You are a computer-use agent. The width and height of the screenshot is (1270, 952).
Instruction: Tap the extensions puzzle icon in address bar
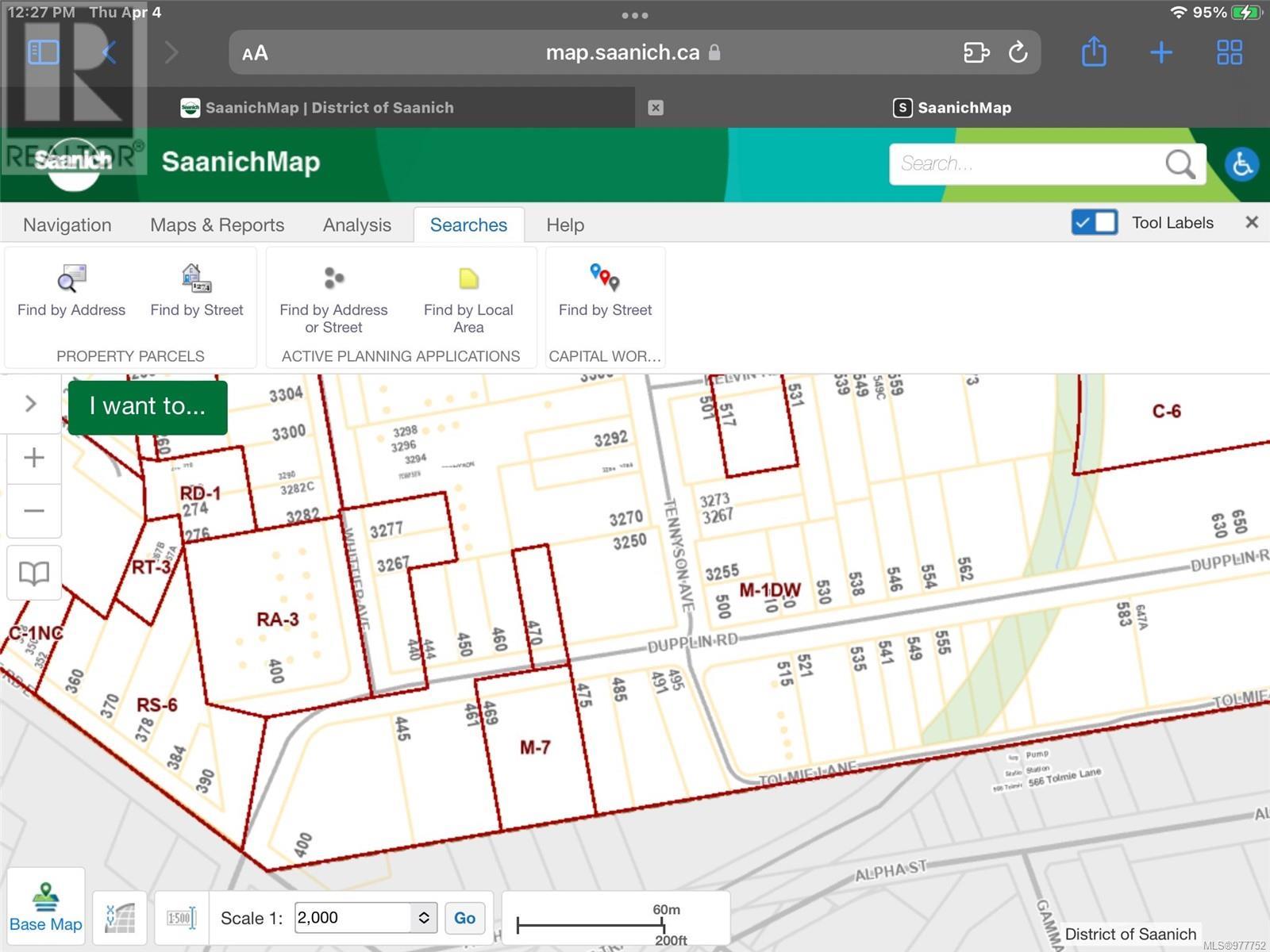click(x=976, y=53)
